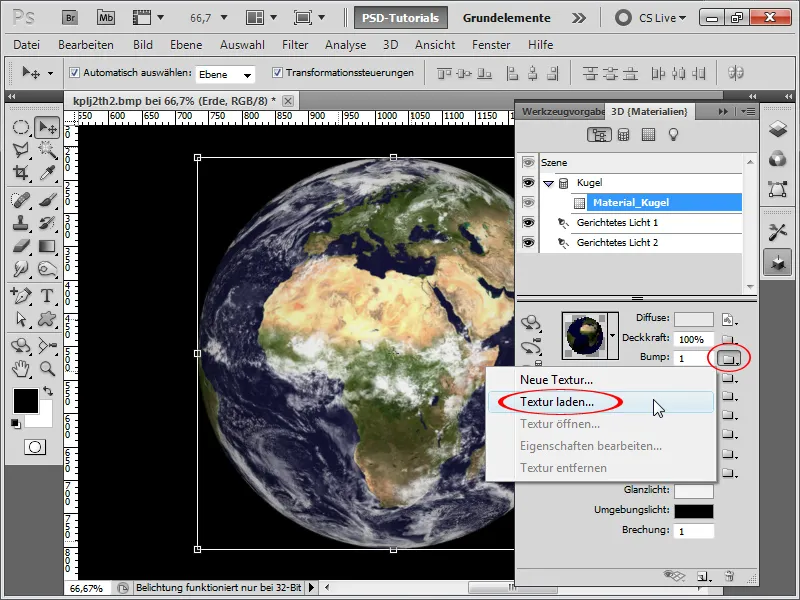
Task: Open the Filter menu
Action: coord(295,45)
